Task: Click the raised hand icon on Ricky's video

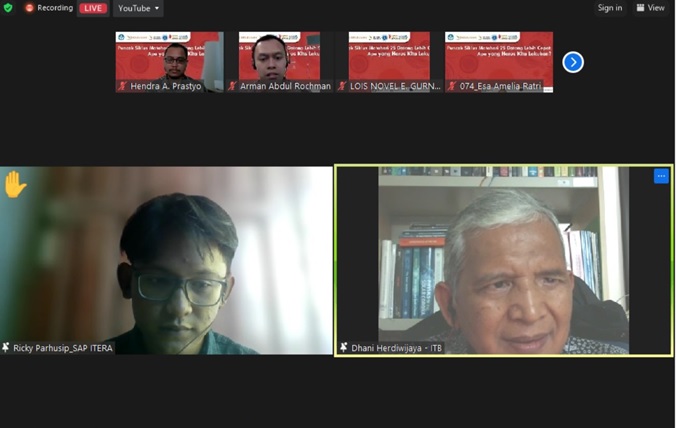Action: click(15, 184)
